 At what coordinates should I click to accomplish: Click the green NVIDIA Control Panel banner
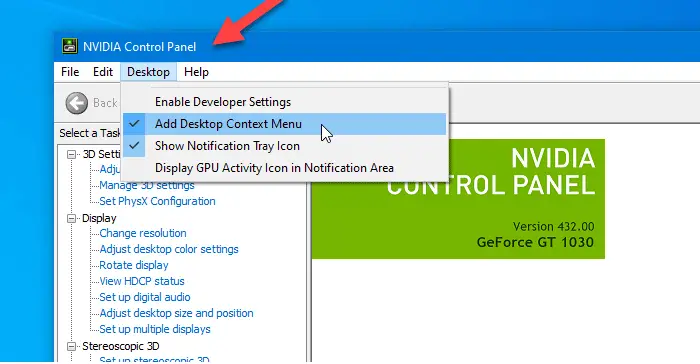pos(458,199)
